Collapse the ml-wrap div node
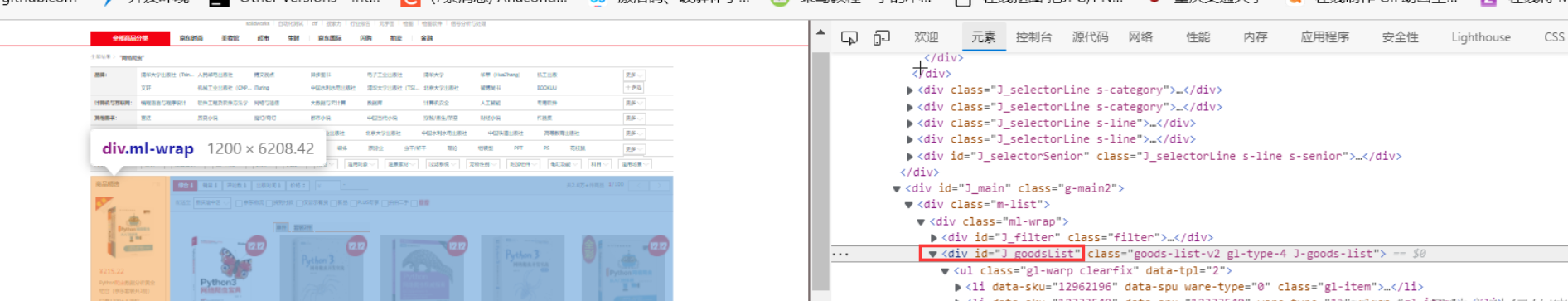 tap(921, 221)
